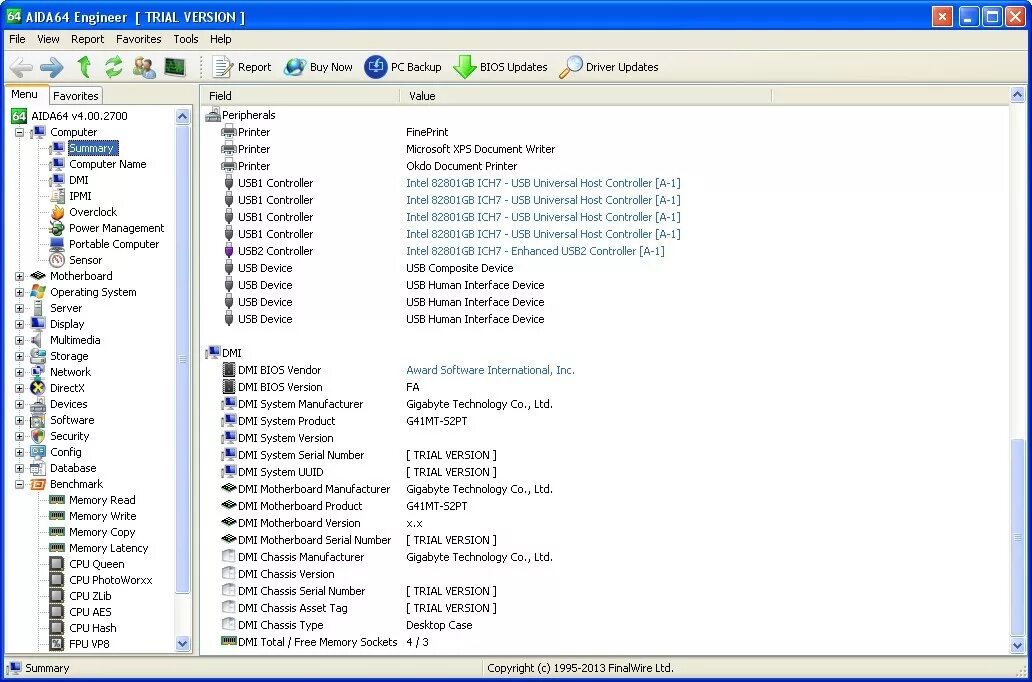Viewport: 1032px width, 682px height.
Task: Select the FPU VP8 benchmark
Action: click(90, 644)
